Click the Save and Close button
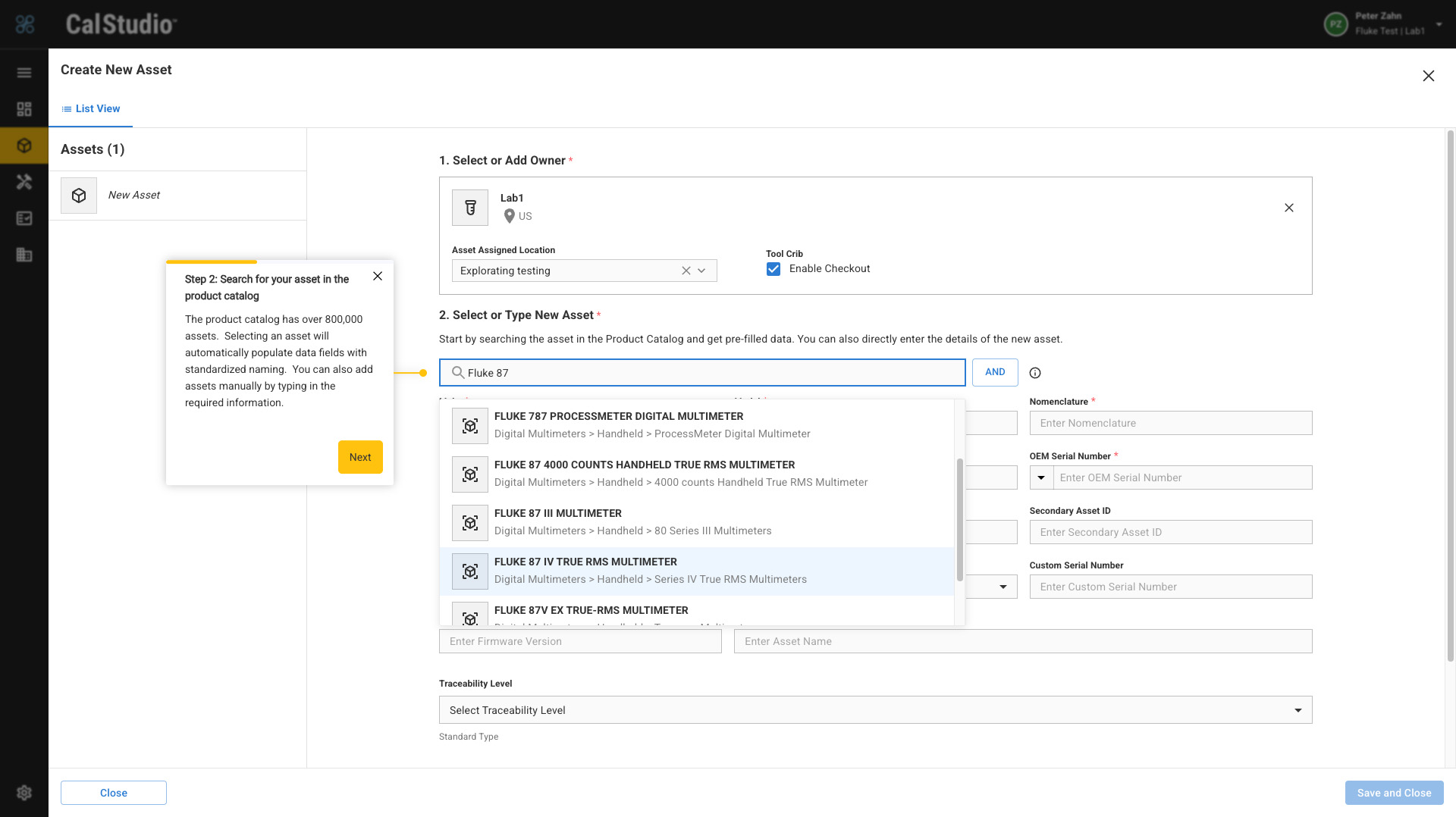This screenshot has width=1456, height=817. coord(1394,793)
